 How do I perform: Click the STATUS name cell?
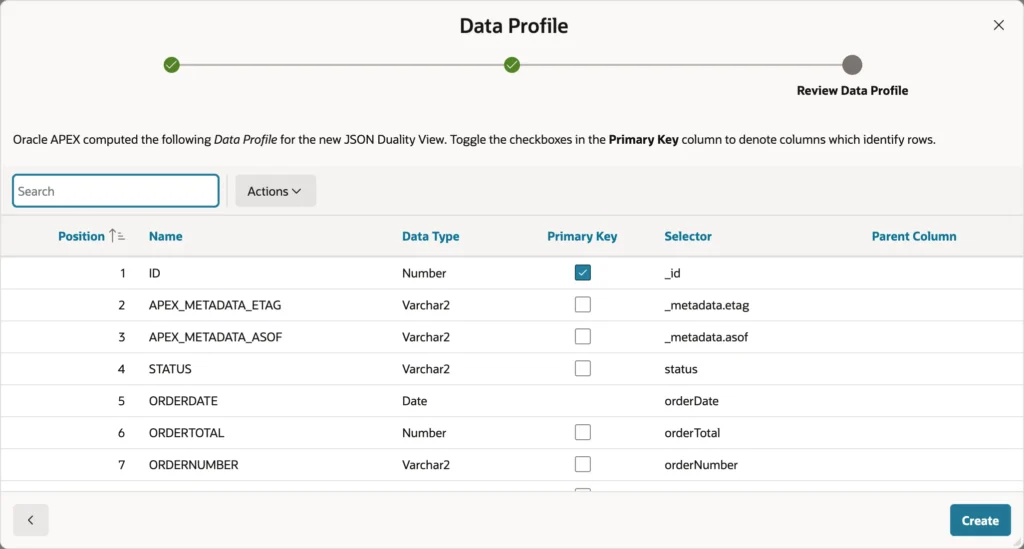(170, 369)
